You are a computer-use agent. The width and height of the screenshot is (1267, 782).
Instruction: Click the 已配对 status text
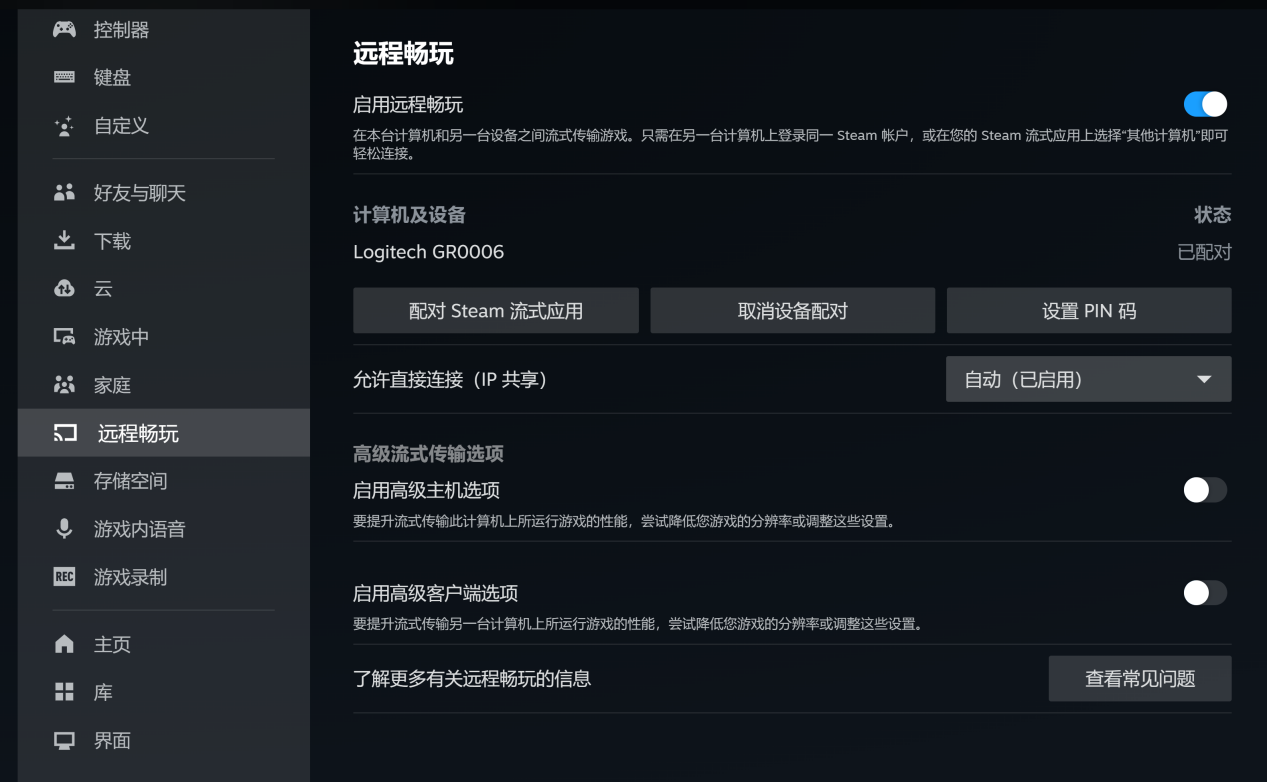tap(1204, 252)
